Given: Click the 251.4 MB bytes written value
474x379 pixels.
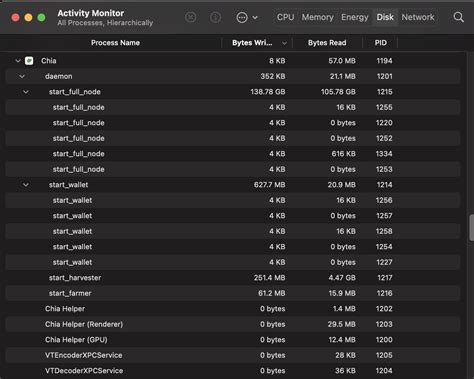Looking at the screenshot, I should coord(269,278).
